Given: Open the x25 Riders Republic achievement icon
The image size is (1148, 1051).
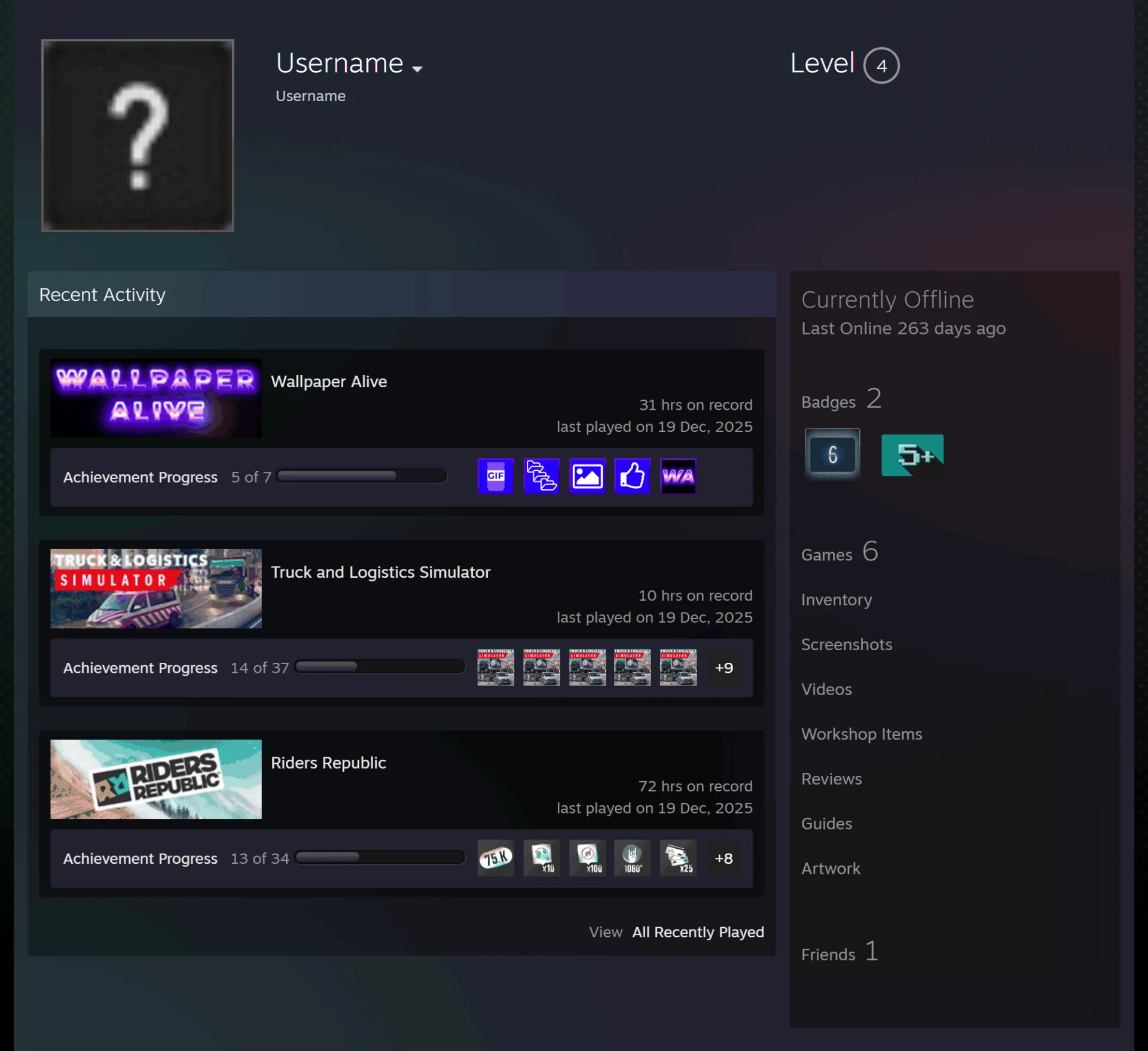Looking at the screenshot, I should (x=678, y=858).
